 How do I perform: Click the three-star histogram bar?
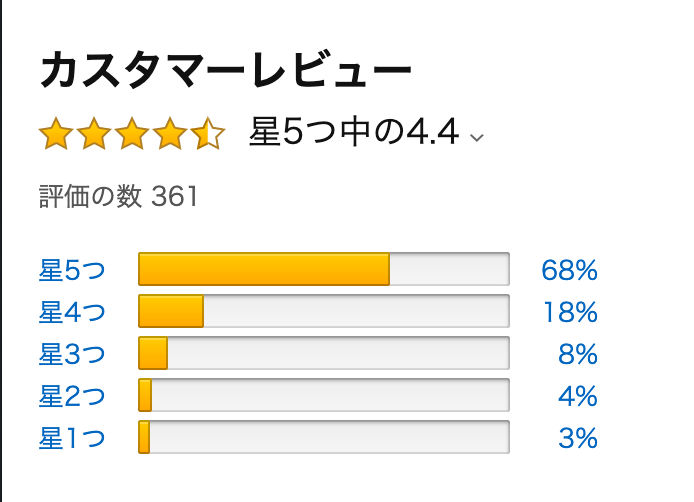(x=324, y=353)
